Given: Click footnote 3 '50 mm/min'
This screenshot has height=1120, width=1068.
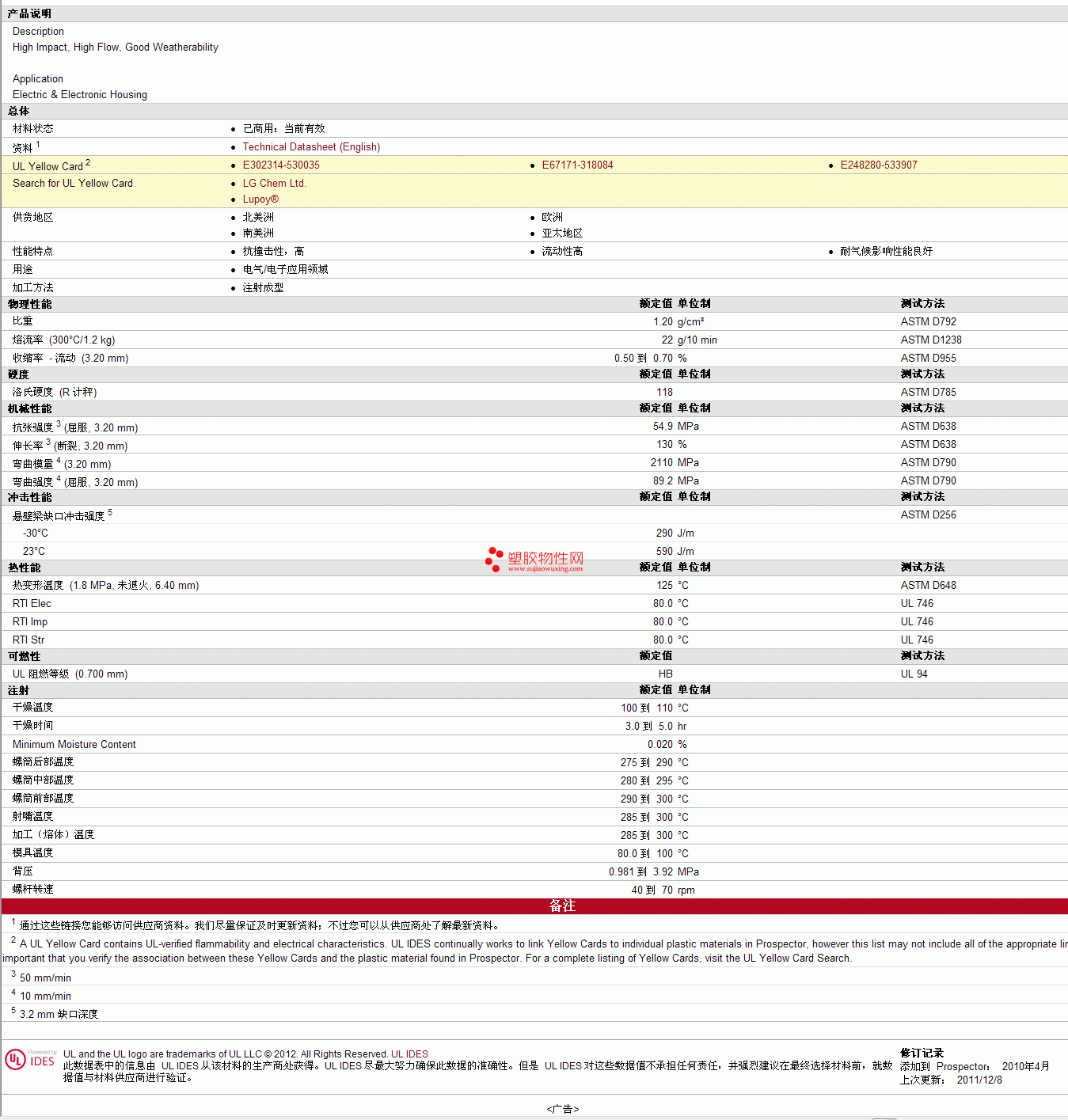Looking at the screenshot, I should [x=45, y=978].
